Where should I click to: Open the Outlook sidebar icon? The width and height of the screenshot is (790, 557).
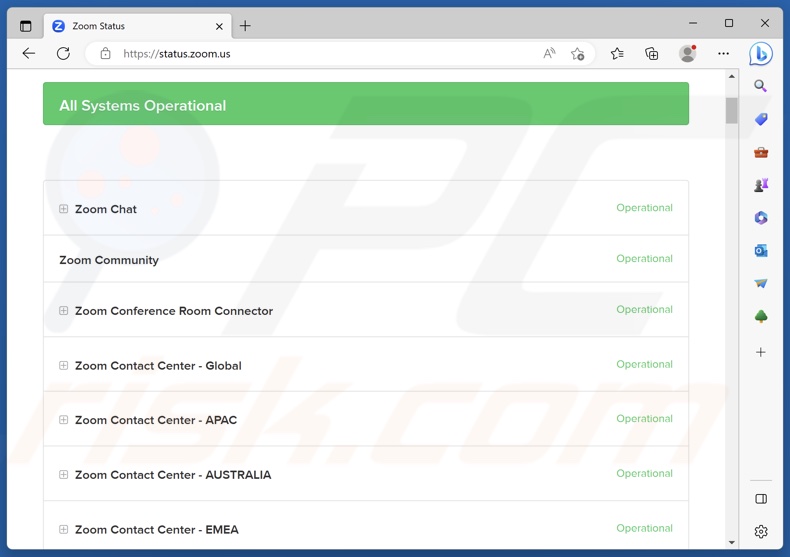point(761,250)
